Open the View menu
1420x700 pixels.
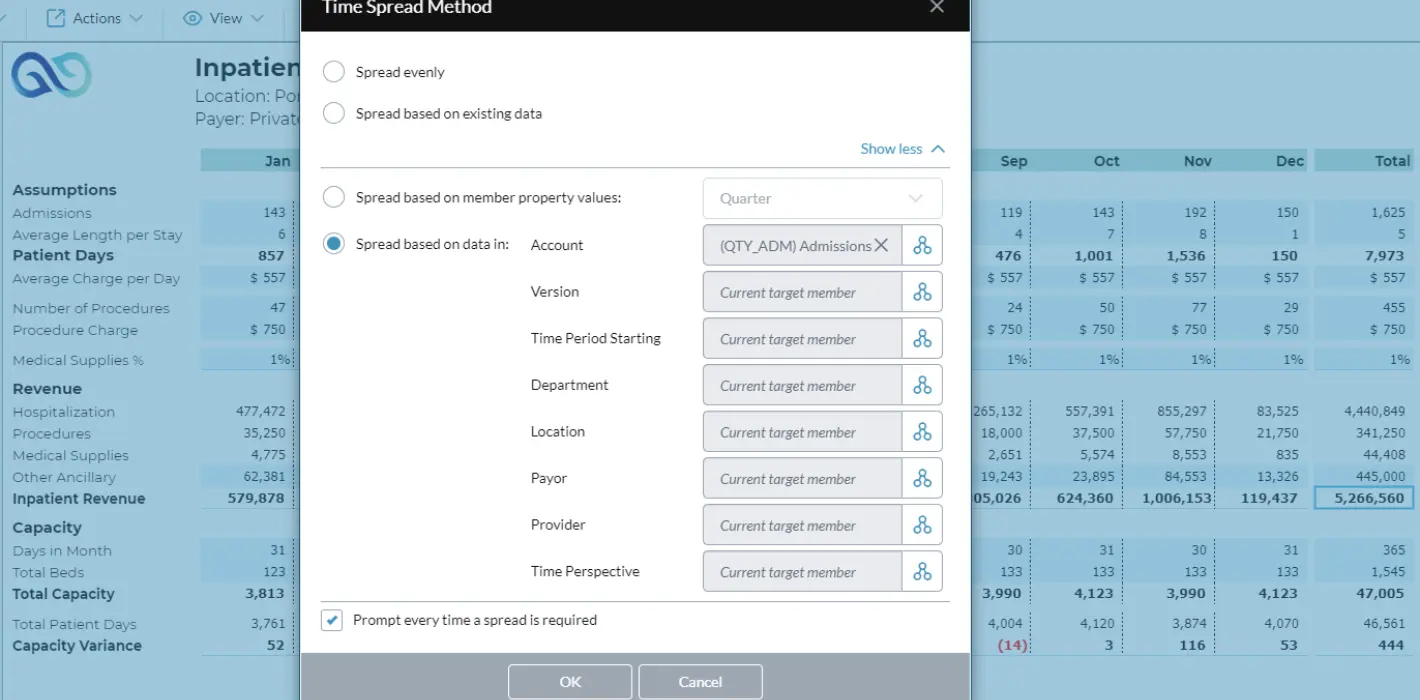(x=224, y=18)
